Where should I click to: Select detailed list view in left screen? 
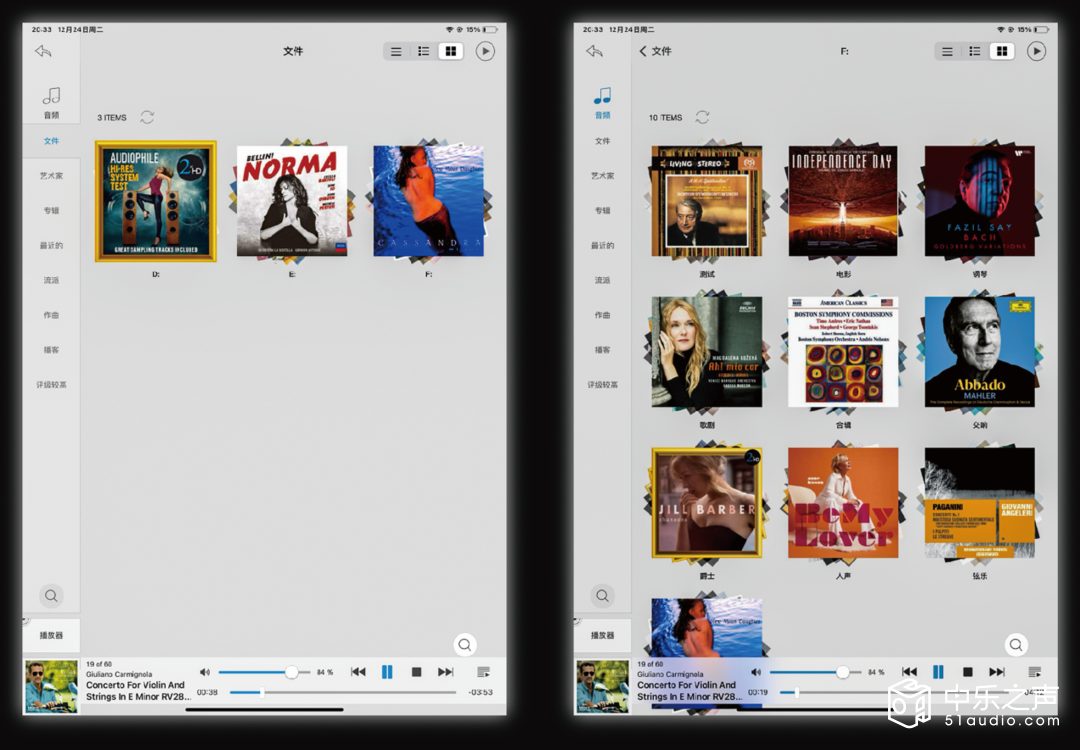tap(424, 51)
